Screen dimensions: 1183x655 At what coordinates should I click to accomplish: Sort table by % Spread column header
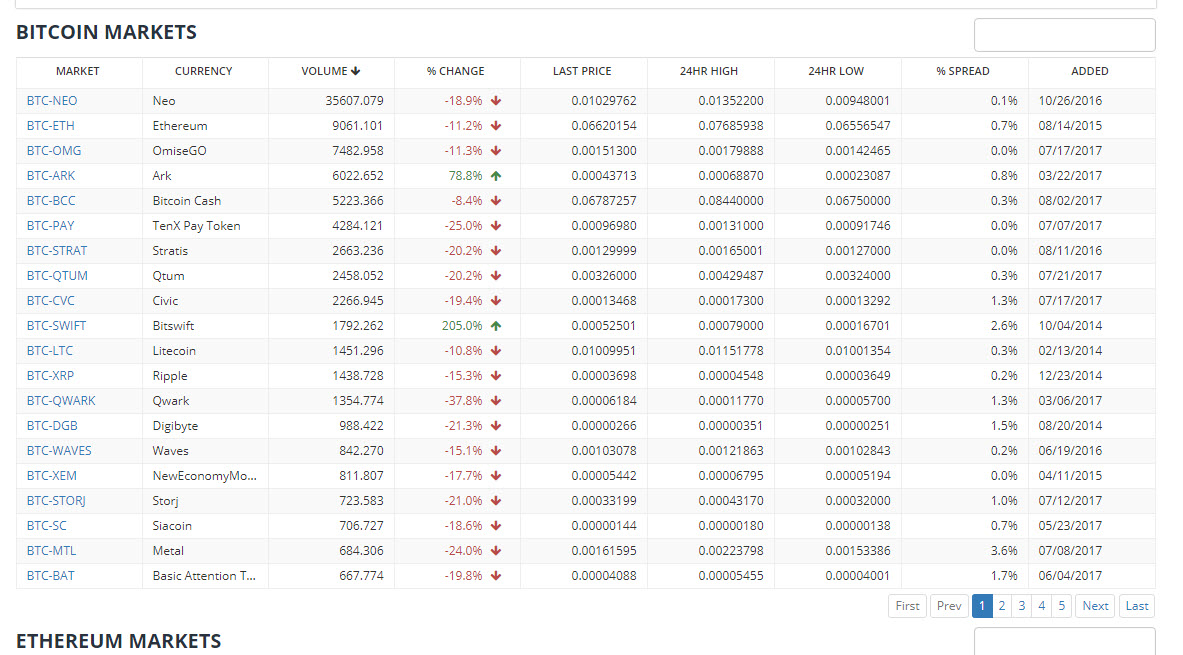click(x=963, y=71)
